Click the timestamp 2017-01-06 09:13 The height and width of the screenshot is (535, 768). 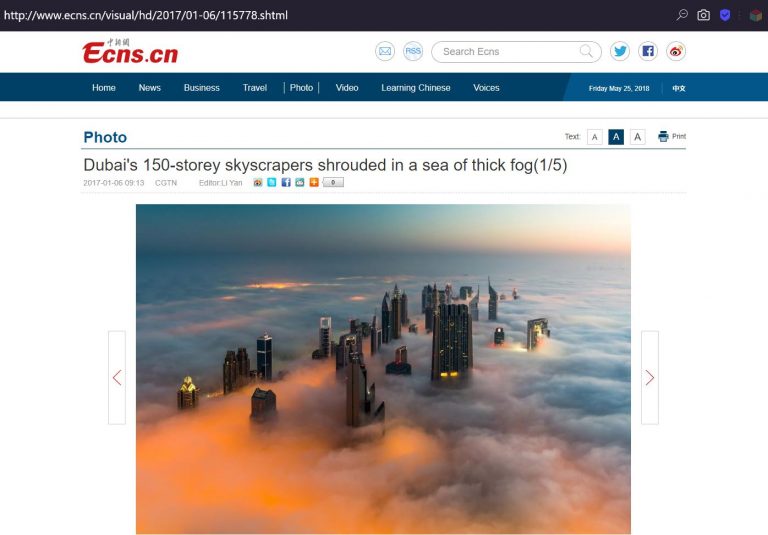114,183
